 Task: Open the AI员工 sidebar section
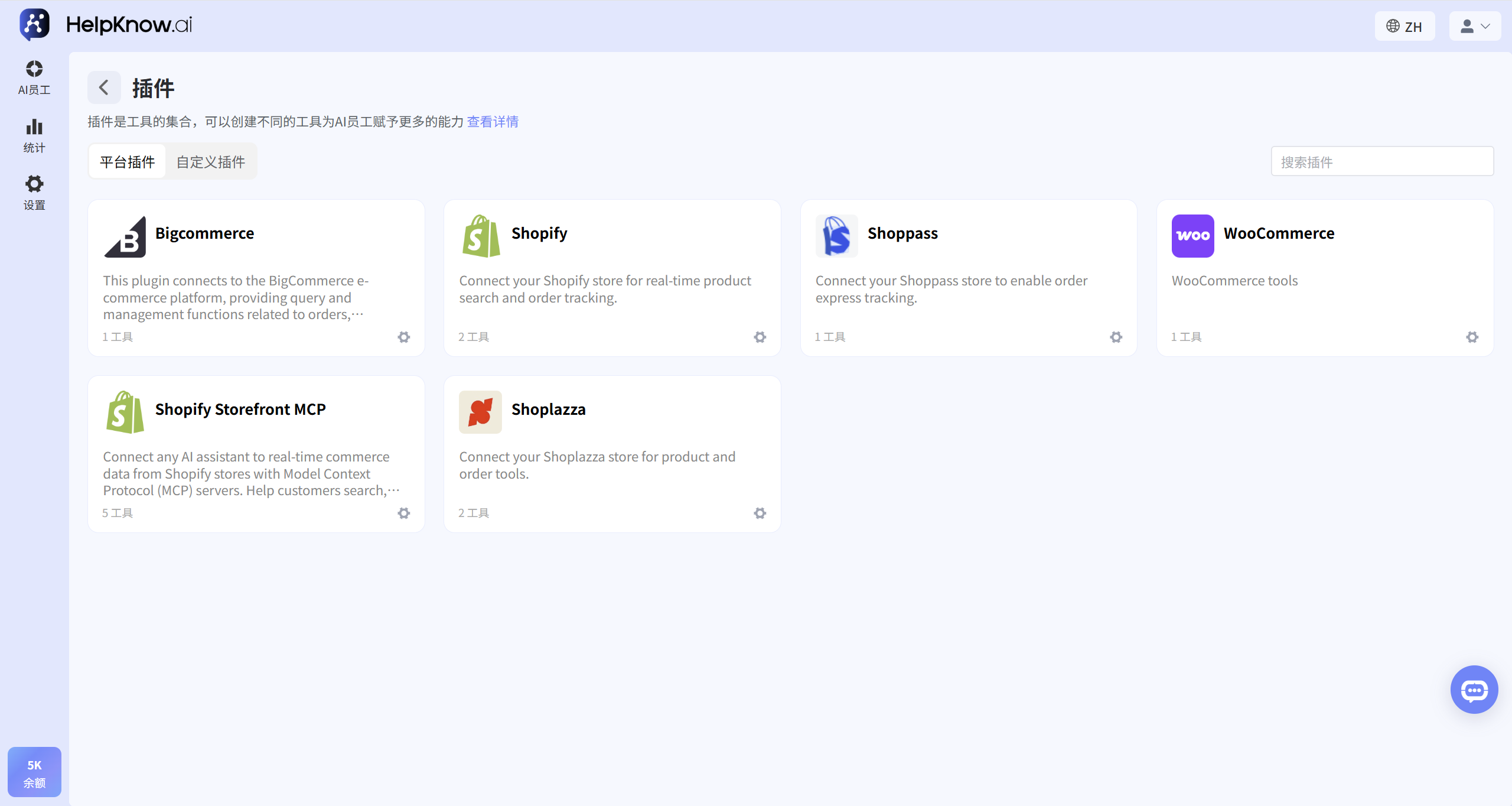[34, 77]
